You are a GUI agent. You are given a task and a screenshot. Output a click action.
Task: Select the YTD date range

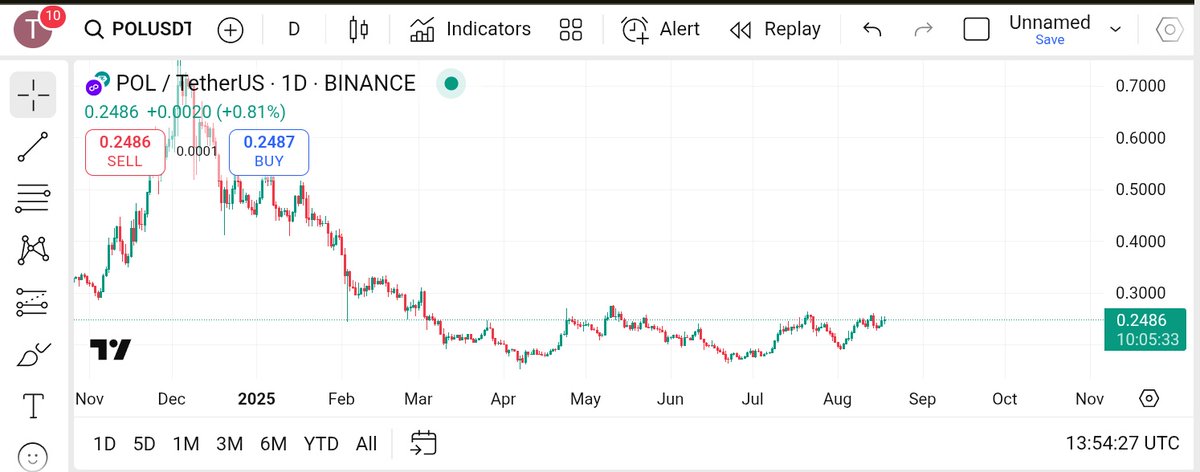[x=321, y=443]
